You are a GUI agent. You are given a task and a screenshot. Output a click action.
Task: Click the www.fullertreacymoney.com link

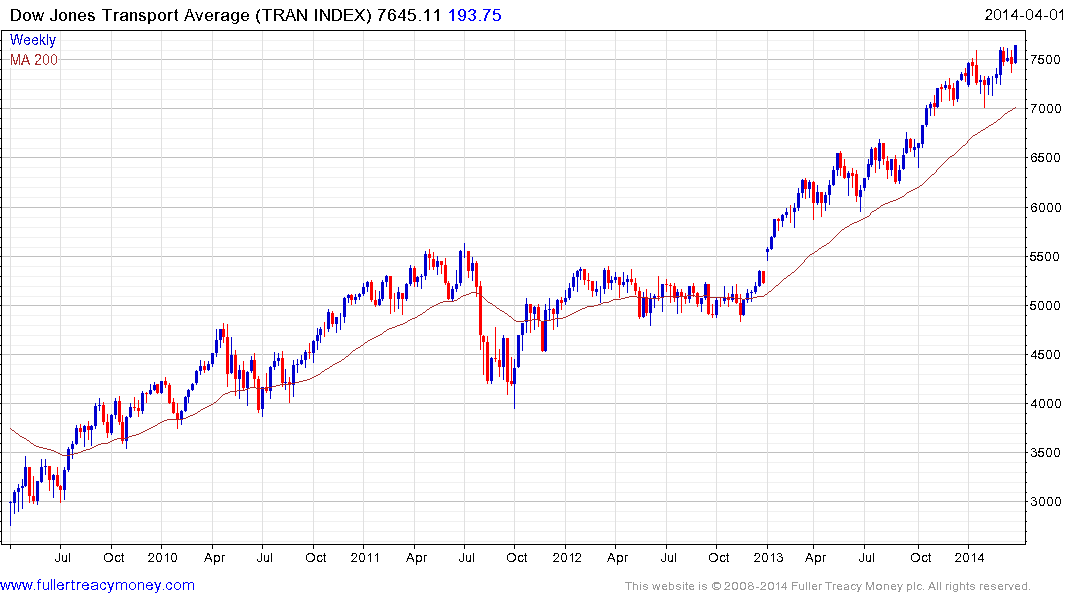[97, 586]
